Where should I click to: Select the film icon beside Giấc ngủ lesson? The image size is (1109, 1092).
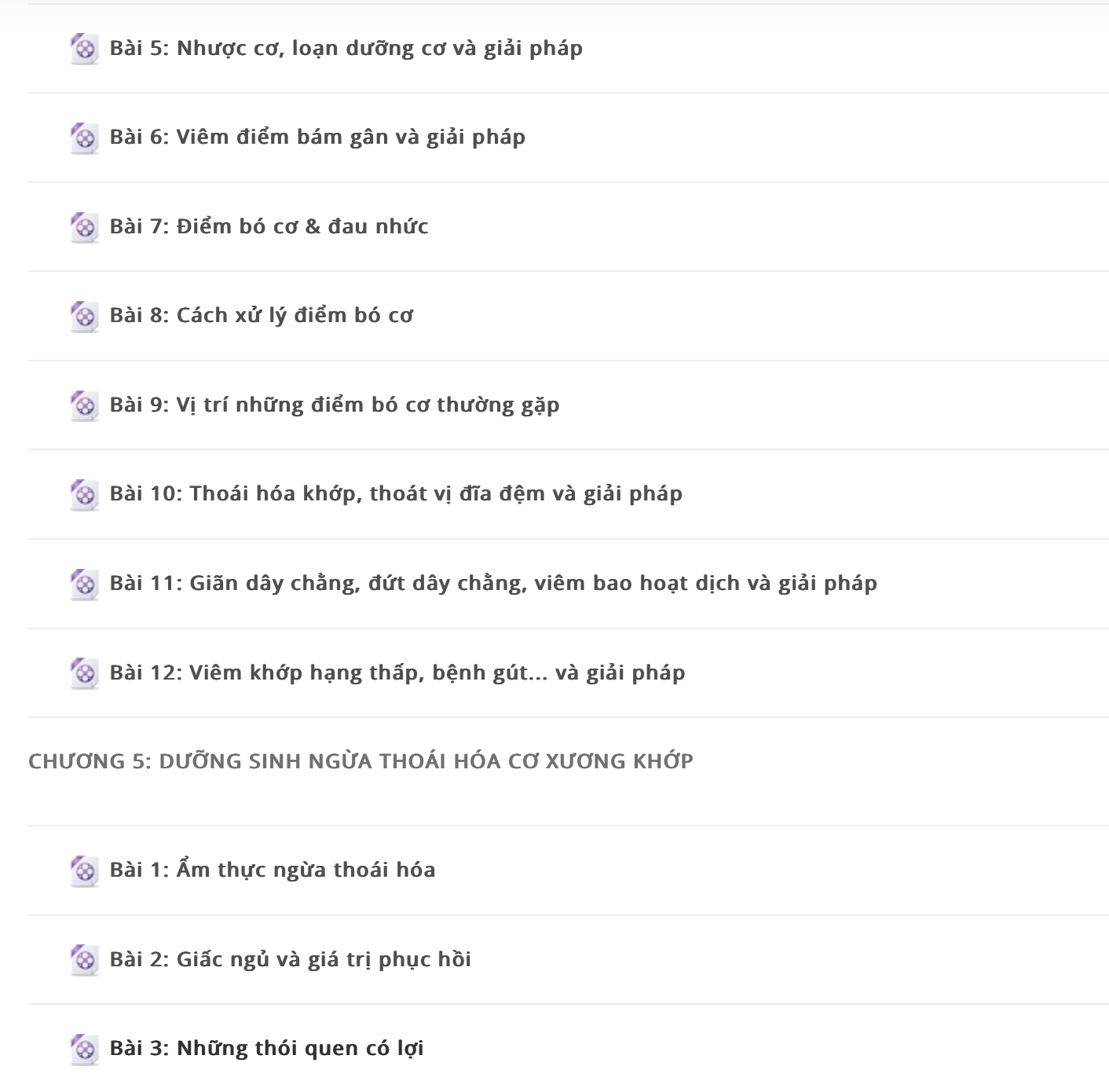[84, 960]
